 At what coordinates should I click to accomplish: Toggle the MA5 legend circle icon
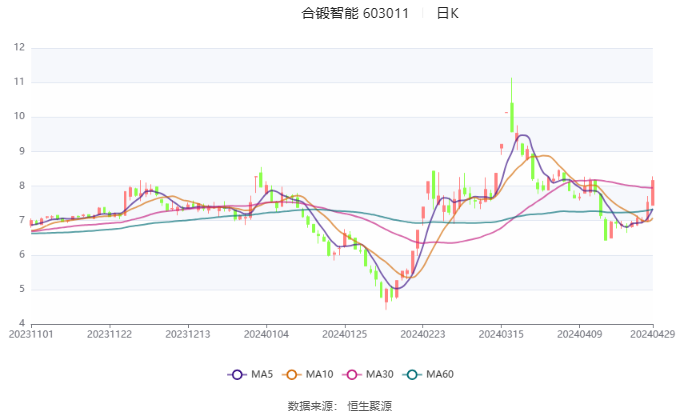pyautogui.click(x=237, y=374)
